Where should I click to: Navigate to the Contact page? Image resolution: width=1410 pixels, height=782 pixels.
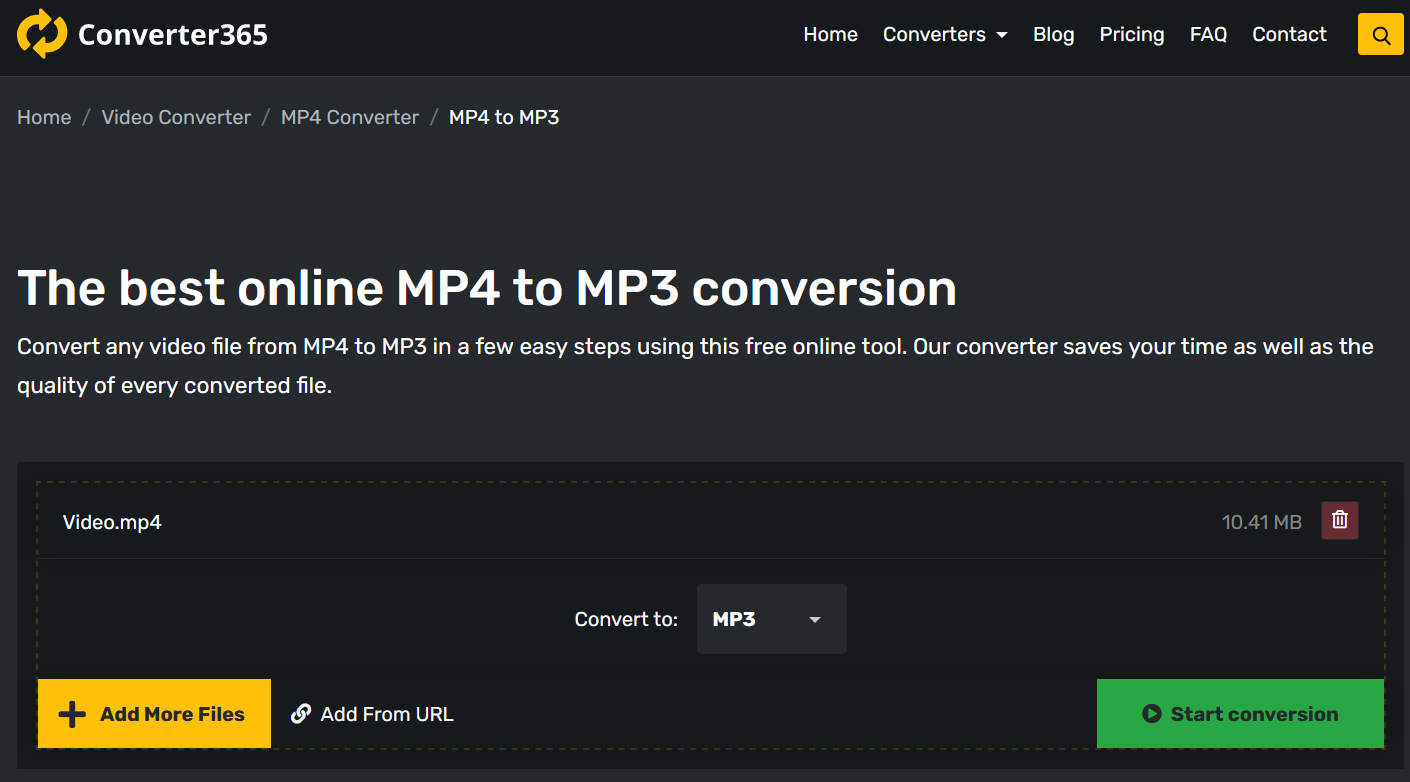1289,35
